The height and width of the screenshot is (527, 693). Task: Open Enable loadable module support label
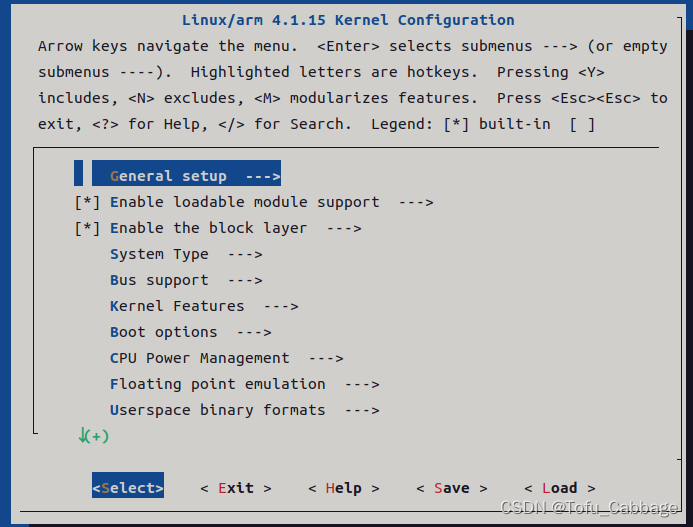pyautogui.click(x=244, y=202)
